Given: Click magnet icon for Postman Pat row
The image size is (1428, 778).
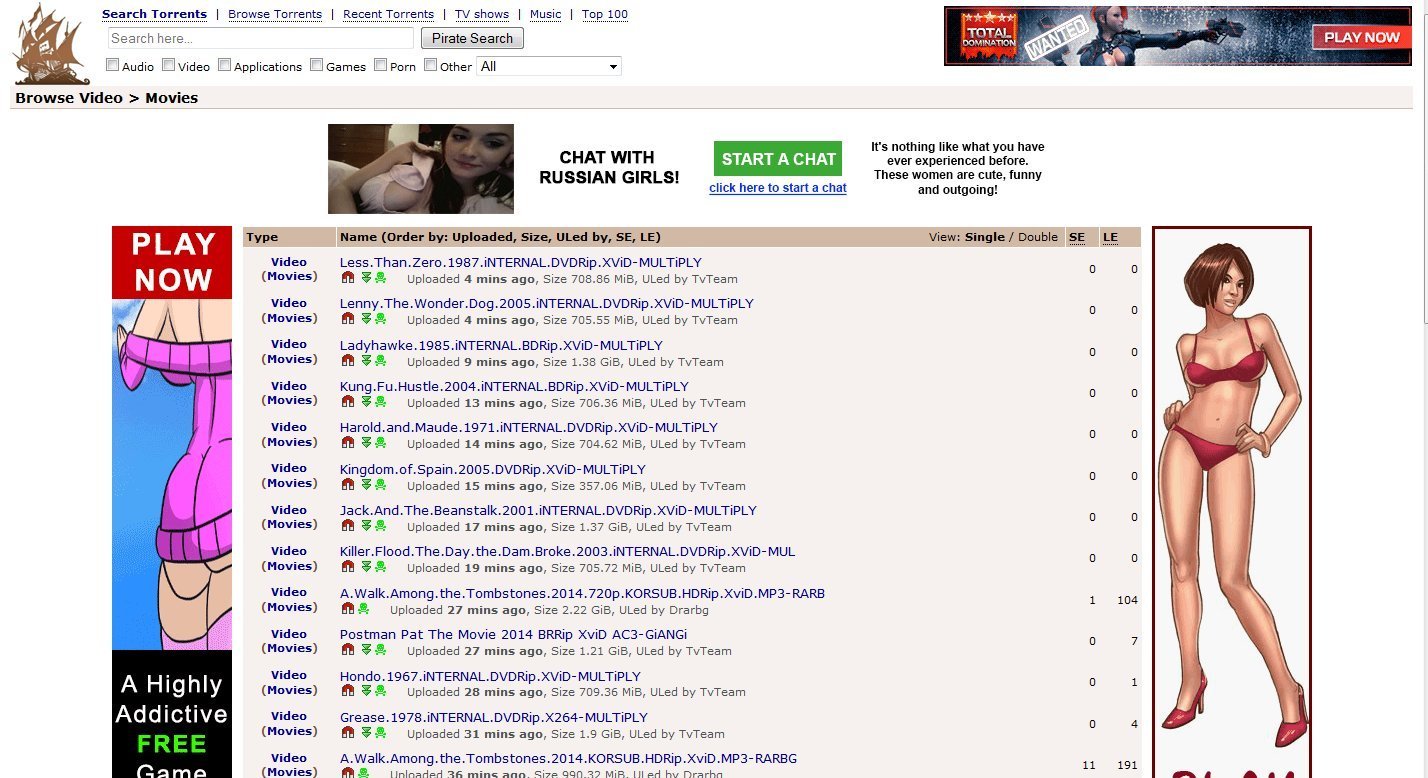Looking at the screenshot, I should 348,650.
